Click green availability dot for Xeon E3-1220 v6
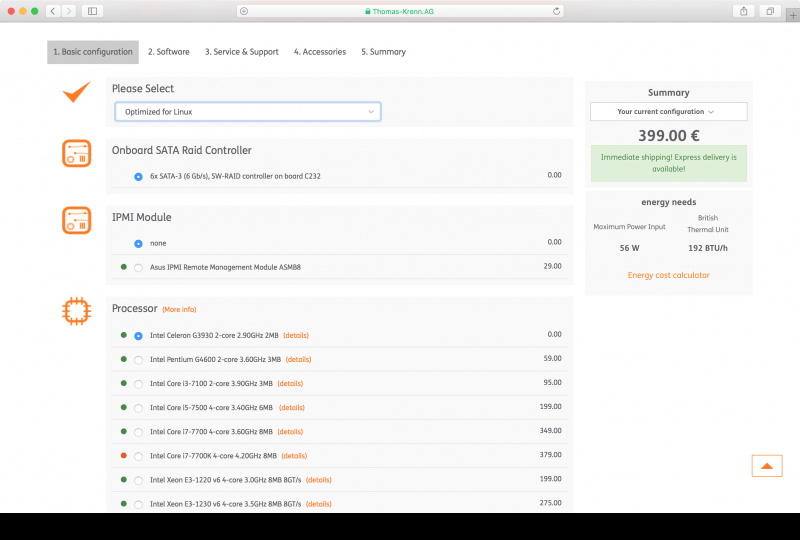The width and height of the screenshot is (800, 540). coord(123,479)
